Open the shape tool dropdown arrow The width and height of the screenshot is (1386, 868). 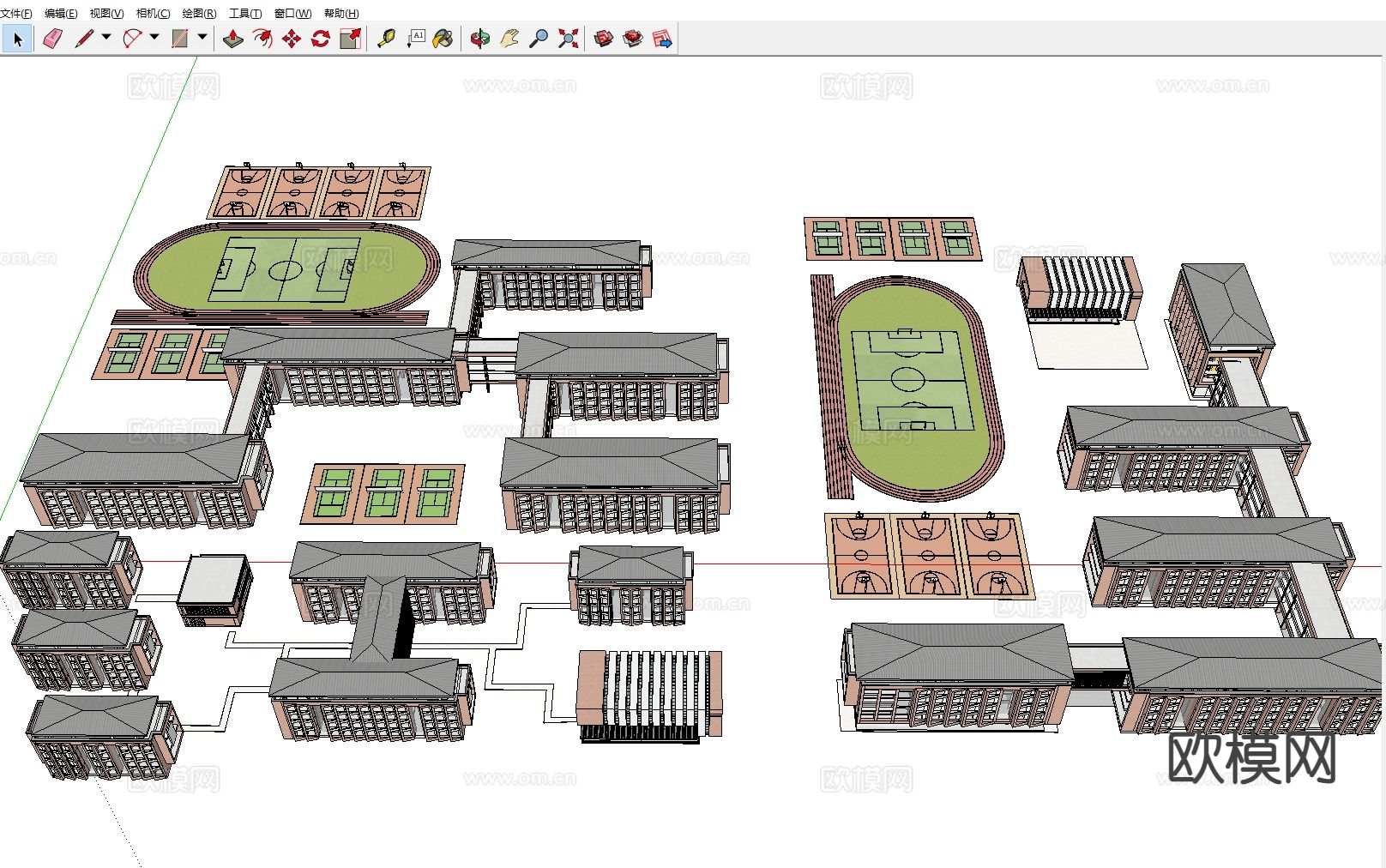pos(202,37)
